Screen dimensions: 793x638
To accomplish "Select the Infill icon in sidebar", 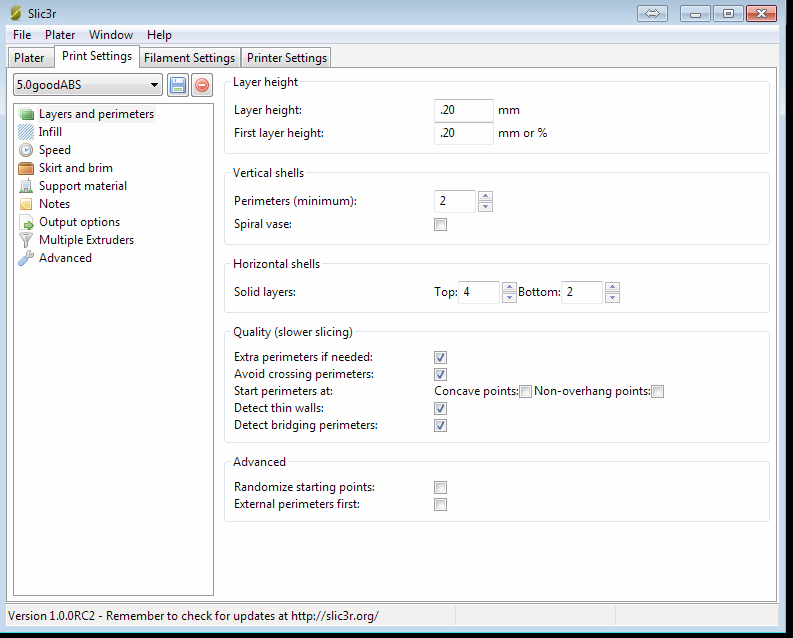I will pos(26,132).
